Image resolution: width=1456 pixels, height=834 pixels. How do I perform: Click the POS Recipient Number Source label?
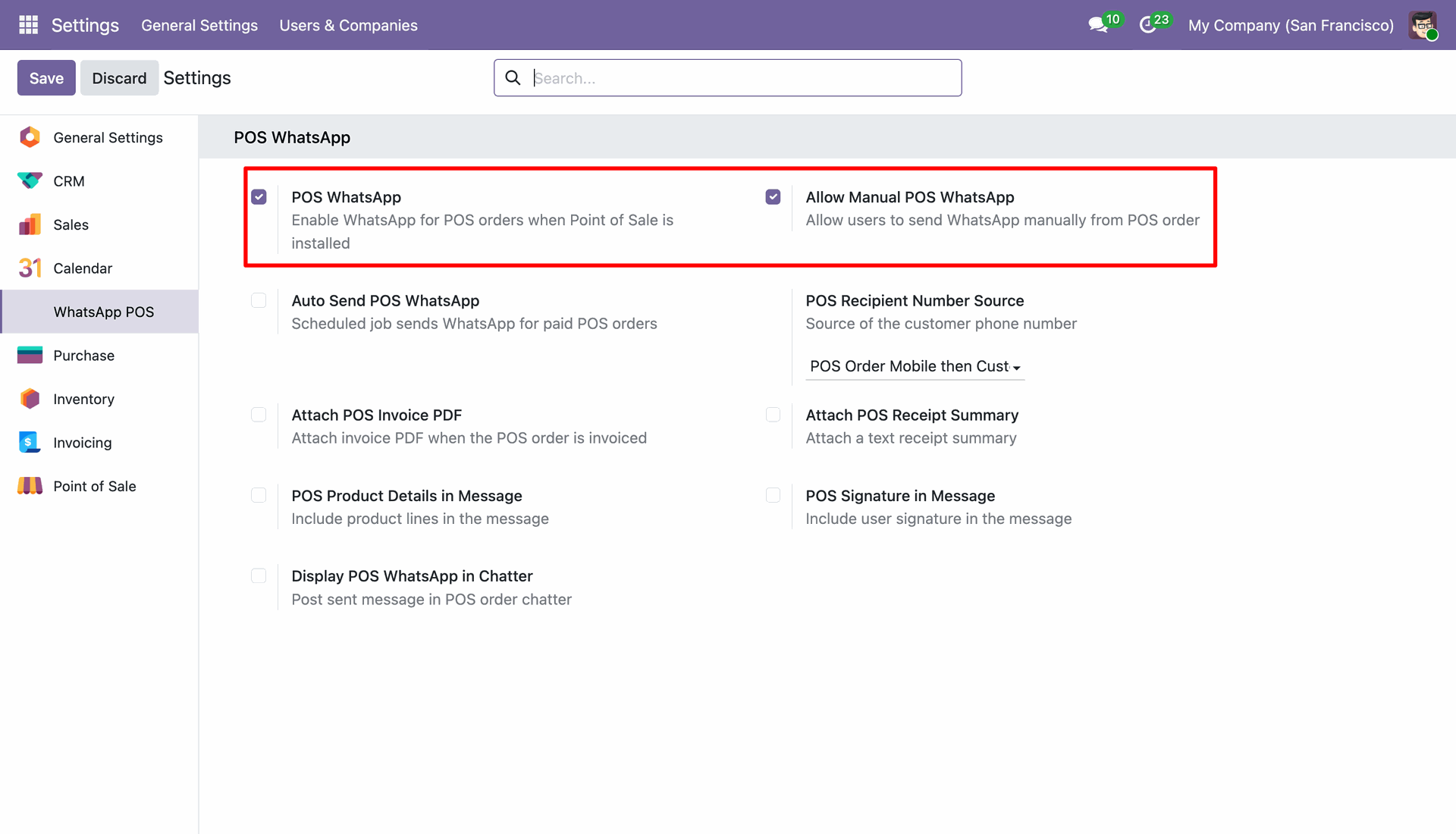pos(915,300)
